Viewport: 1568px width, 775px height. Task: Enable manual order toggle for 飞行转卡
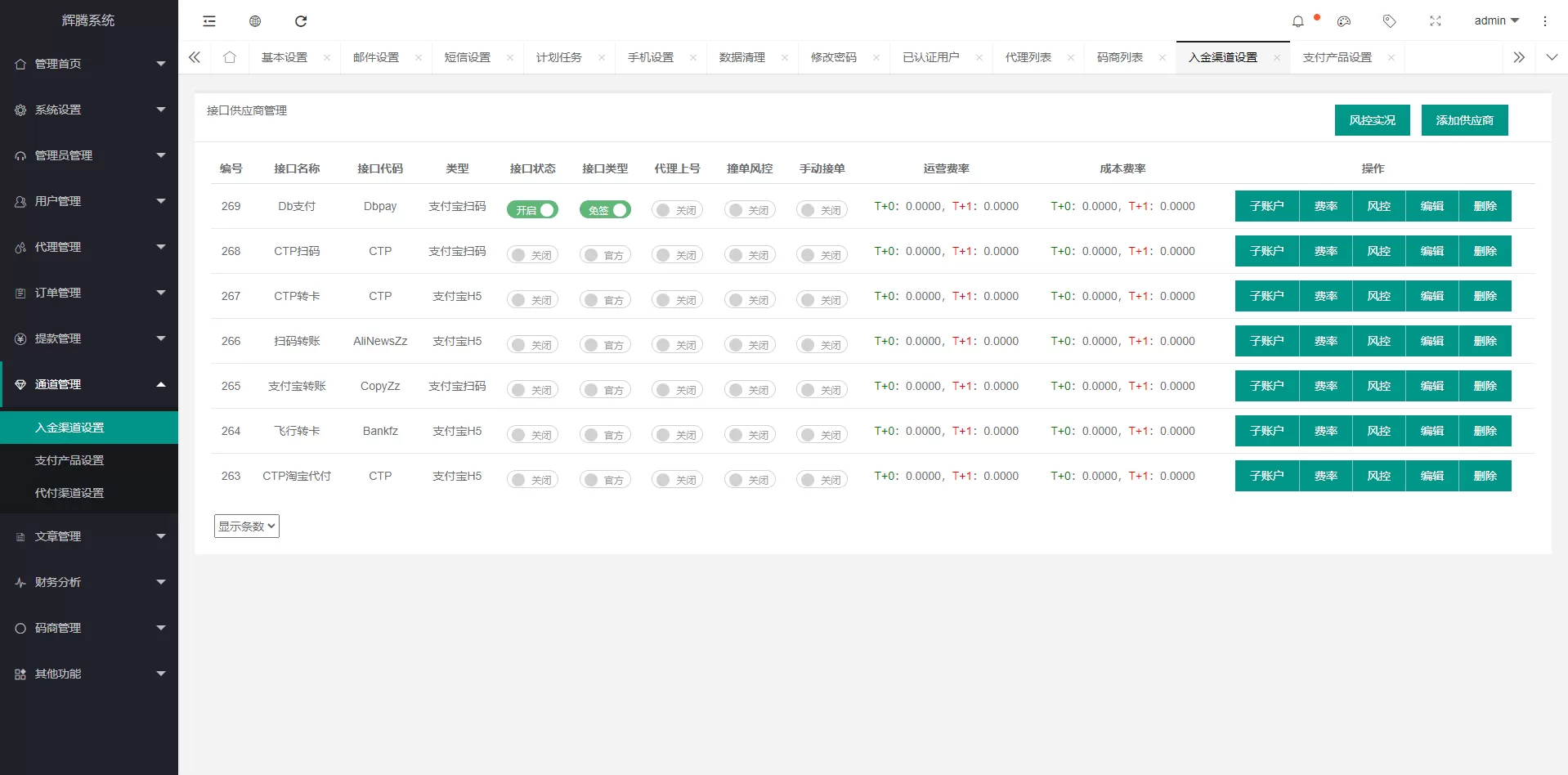point(822,435)
